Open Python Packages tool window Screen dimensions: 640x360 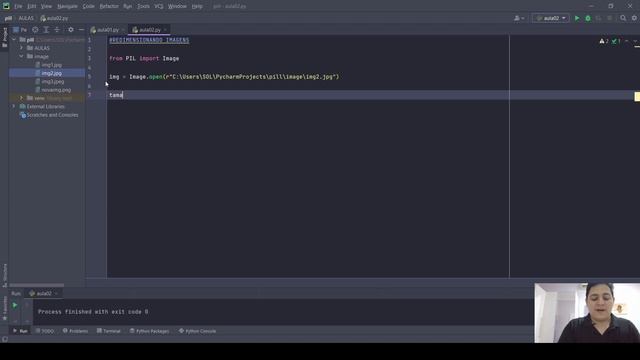149,331
